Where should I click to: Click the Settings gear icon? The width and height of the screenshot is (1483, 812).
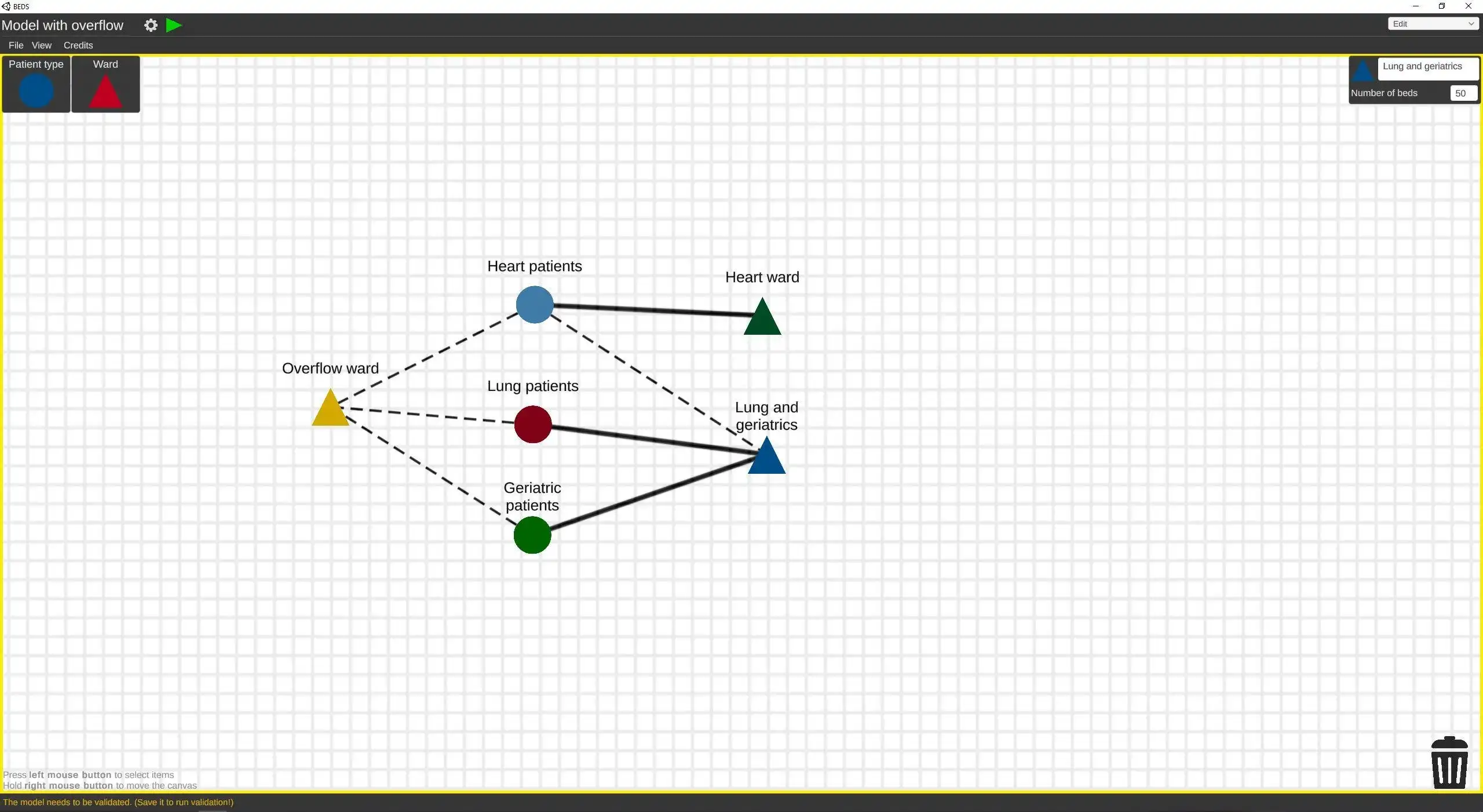(150, 25)
